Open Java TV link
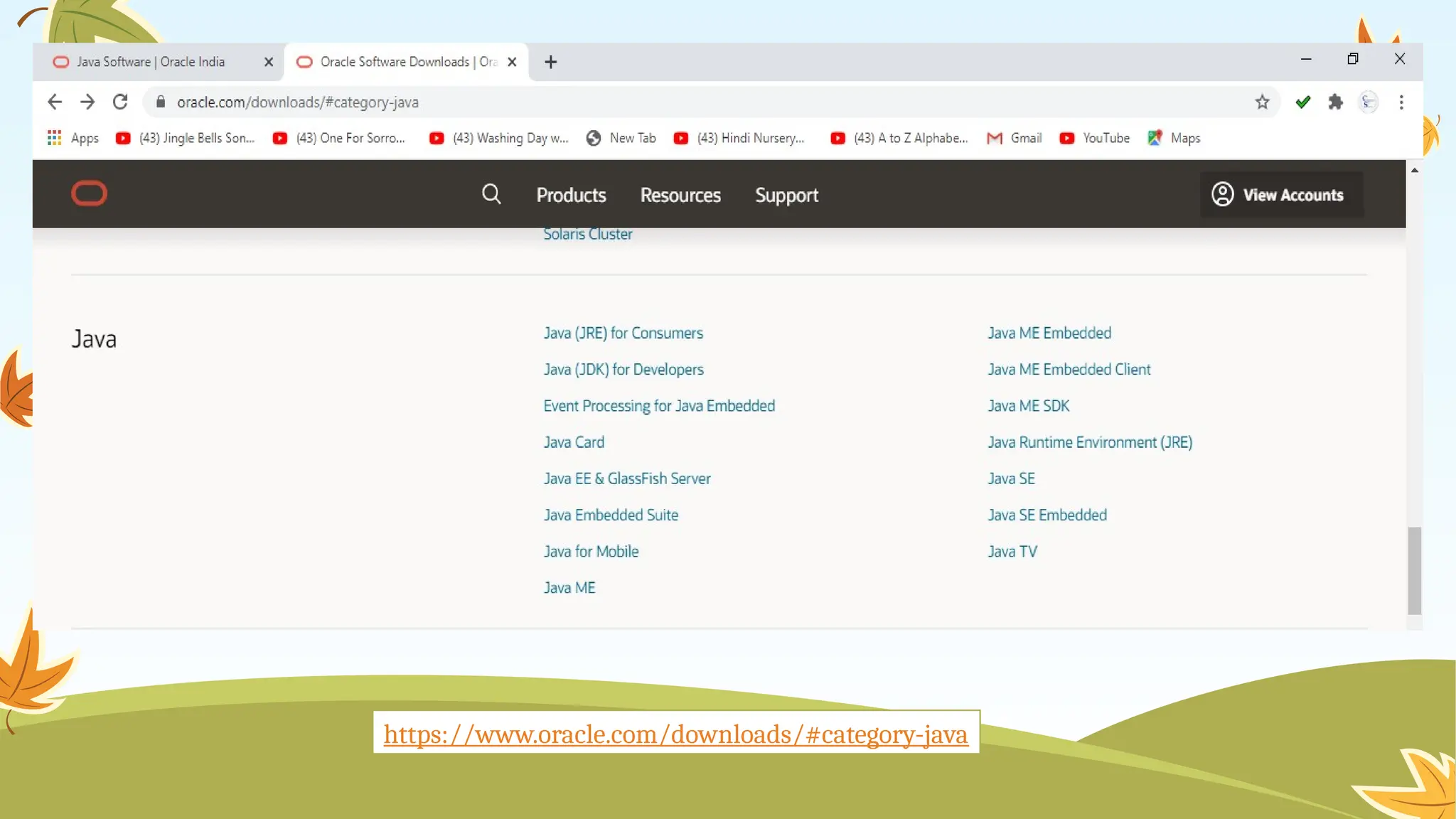 point(1012,551)
